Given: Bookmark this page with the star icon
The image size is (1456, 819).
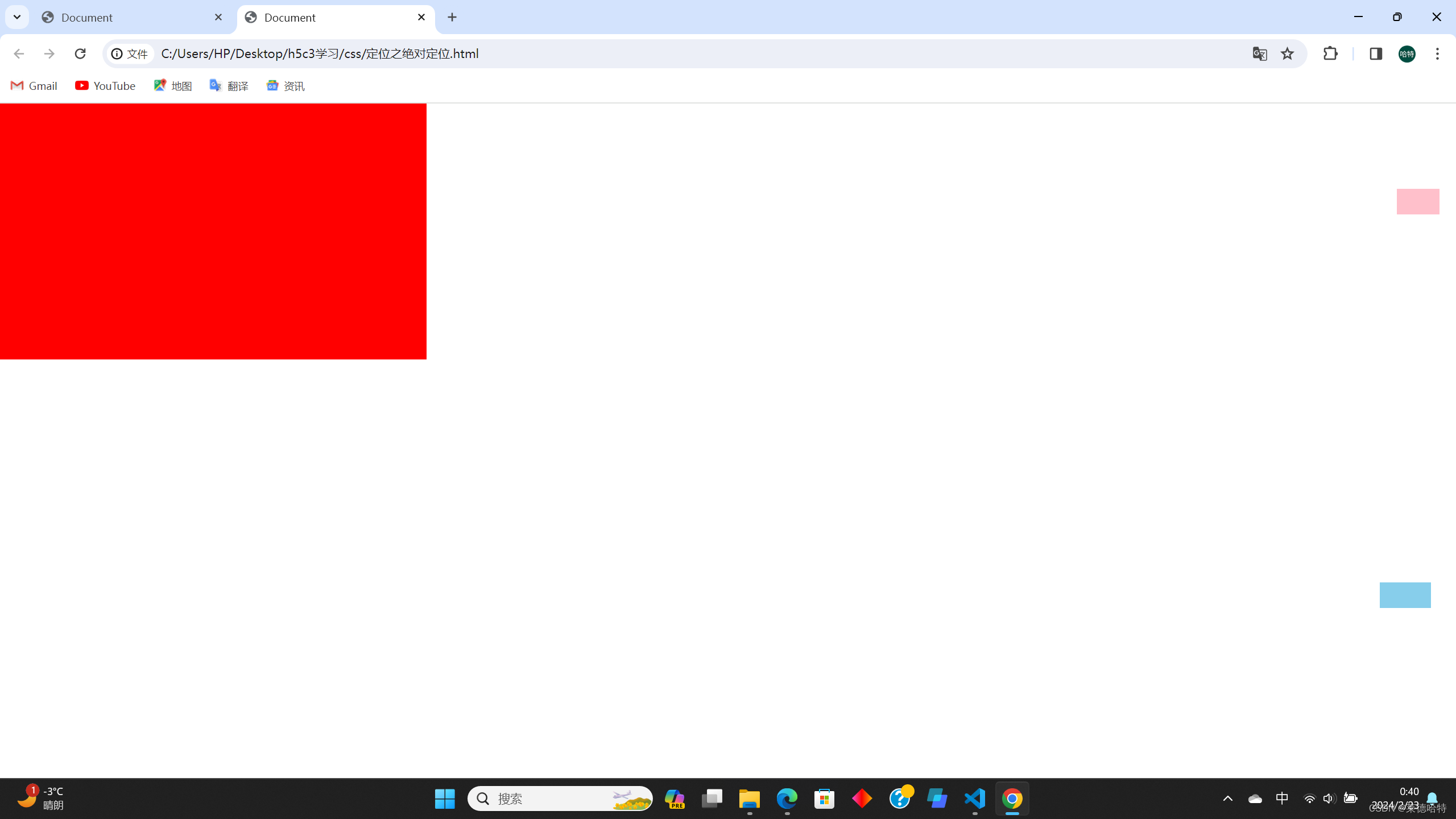Looking at the screenshot, I should click(1287, 53).
